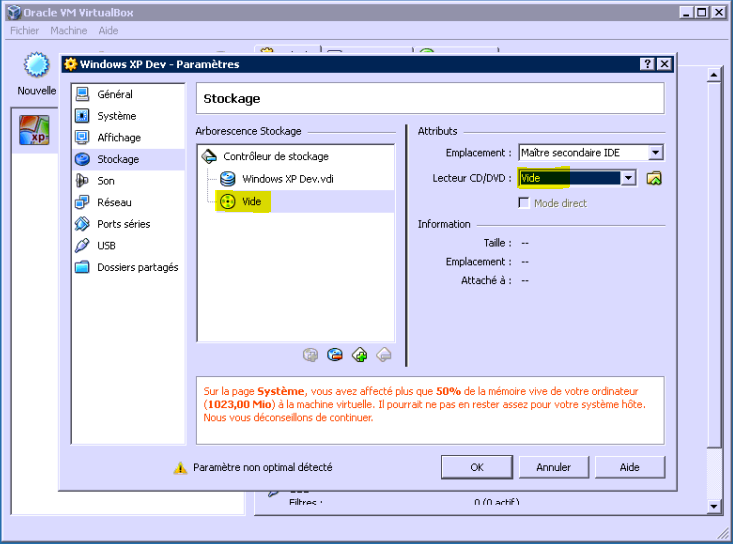The image size is (733, 544).
Task: Open the Machine menu
Action: coord(69,31)
